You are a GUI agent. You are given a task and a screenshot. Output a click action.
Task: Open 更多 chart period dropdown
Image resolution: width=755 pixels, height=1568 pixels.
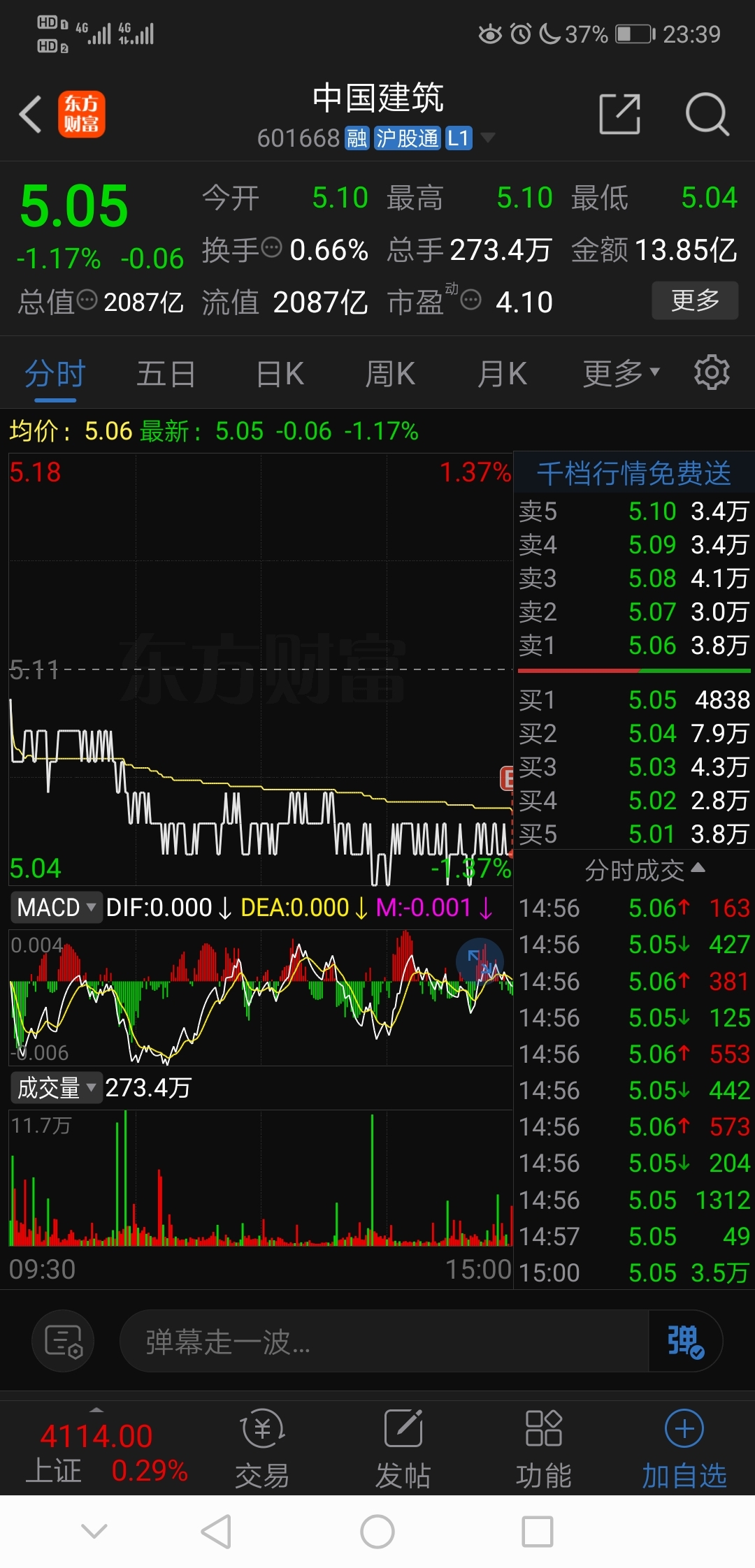point(621,373)
